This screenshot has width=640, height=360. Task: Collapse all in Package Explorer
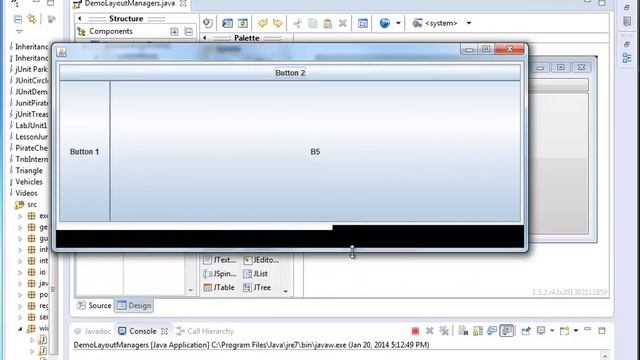point(18,19)
